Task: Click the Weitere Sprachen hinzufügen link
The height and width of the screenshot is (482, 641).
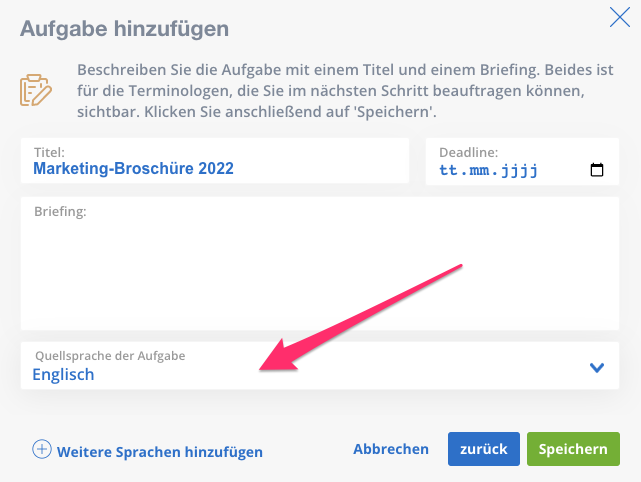Action: [x=159, y=452]
